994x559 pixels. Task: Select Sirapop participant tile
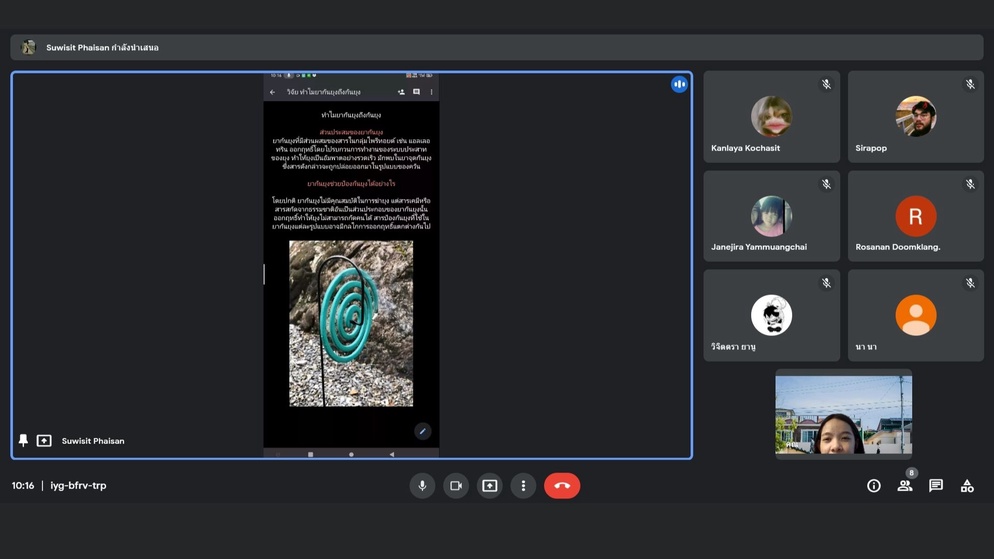pos(915,117)
